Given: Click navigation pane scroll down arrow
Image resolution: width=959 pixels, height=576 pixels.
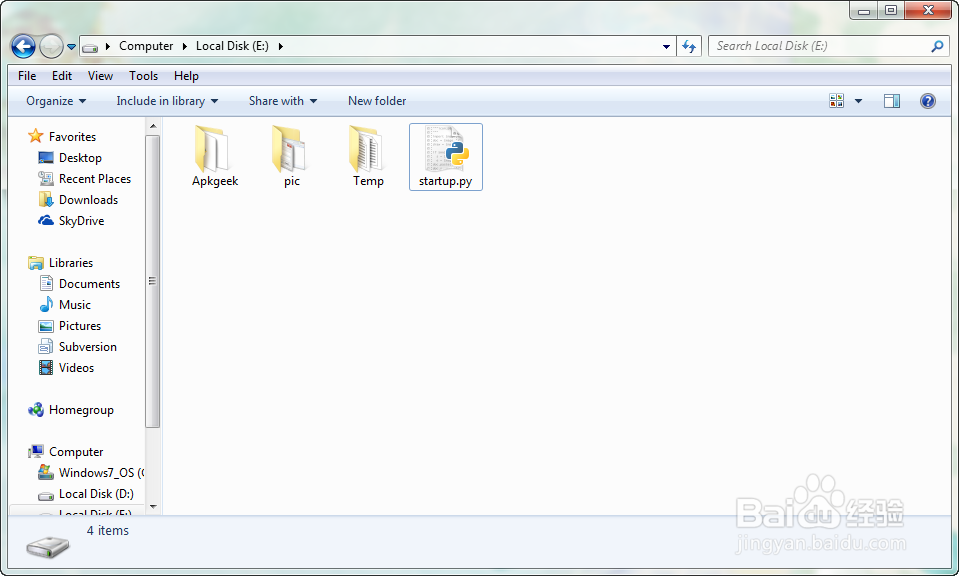Looking at the screenshot, I should click(153, 507).
